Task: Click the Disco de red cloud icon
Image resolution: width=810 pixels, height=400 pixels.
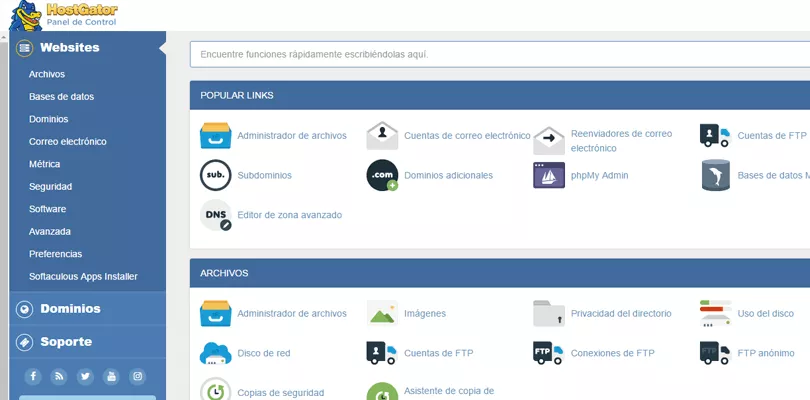Action: [x=215, y=353]
